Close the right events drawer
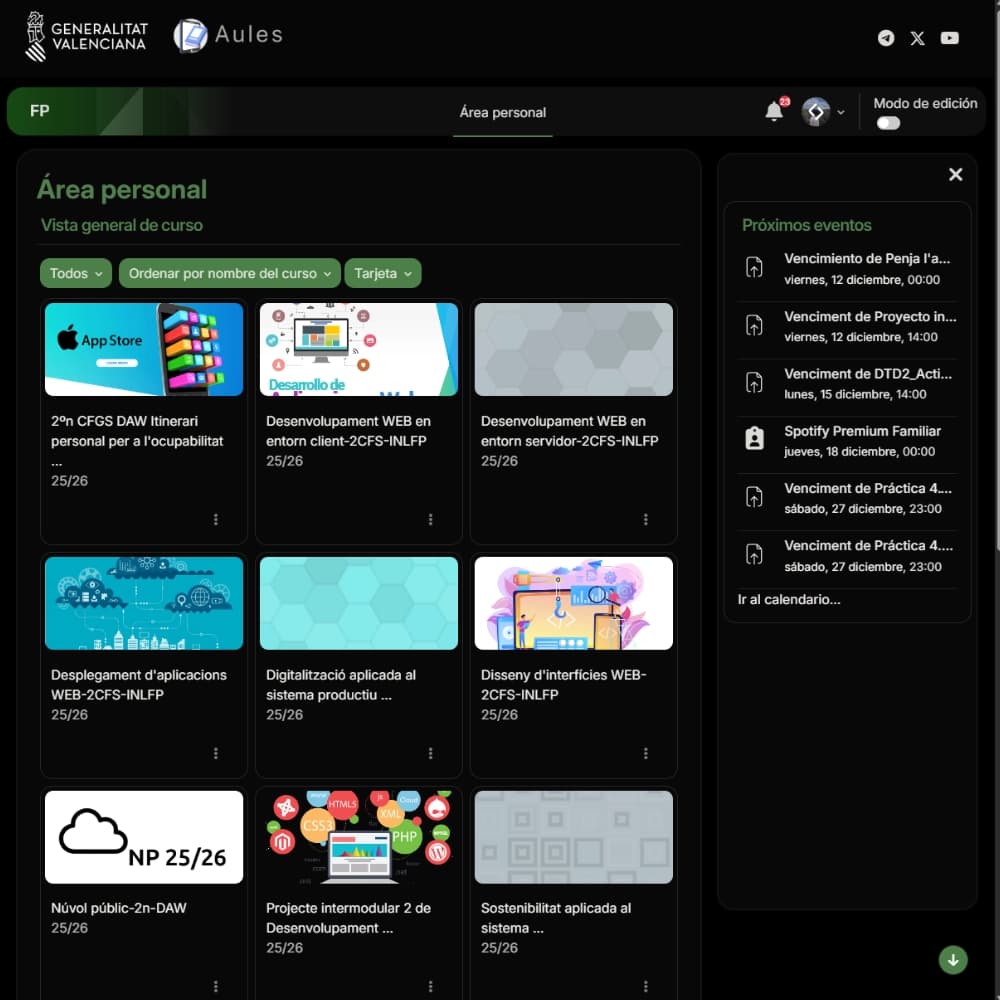Image resolution: width=1000 pixels, height=1000 pixels. pos(956,175)
